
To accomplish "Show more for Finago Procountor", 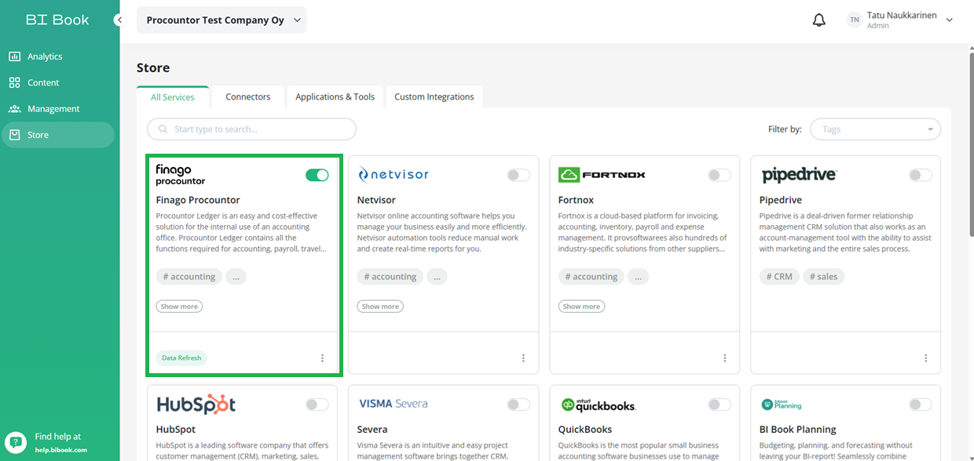I will click(179, 306).
